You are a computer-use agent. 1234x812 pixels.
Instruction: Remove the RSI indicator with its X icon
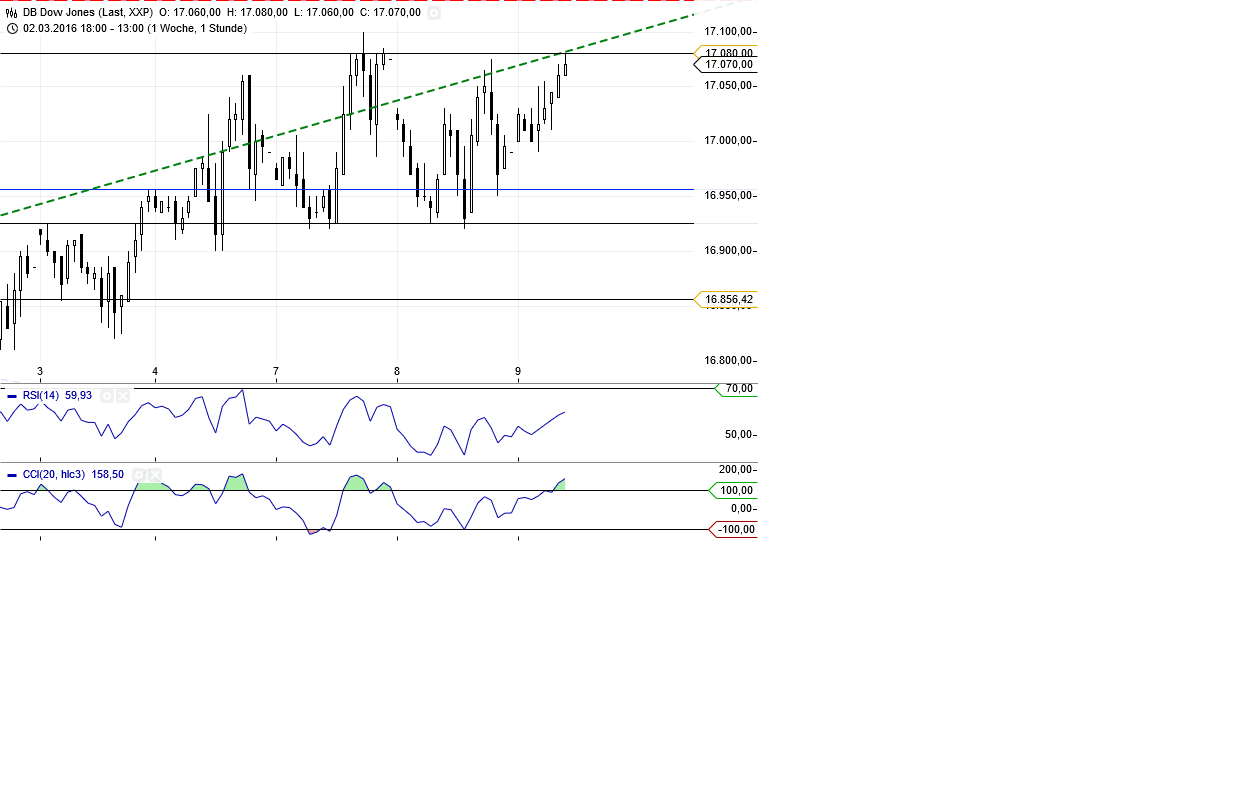coord(123,396)
